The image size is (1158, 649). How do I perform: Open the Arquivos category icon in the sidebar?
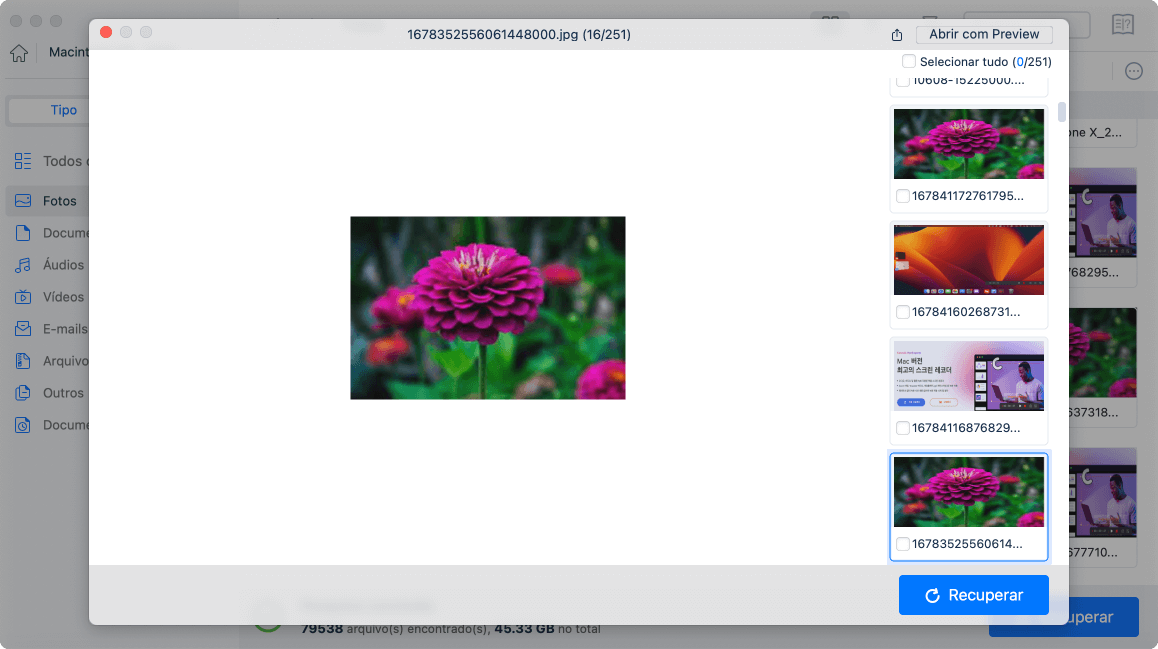tap(23, 361)
